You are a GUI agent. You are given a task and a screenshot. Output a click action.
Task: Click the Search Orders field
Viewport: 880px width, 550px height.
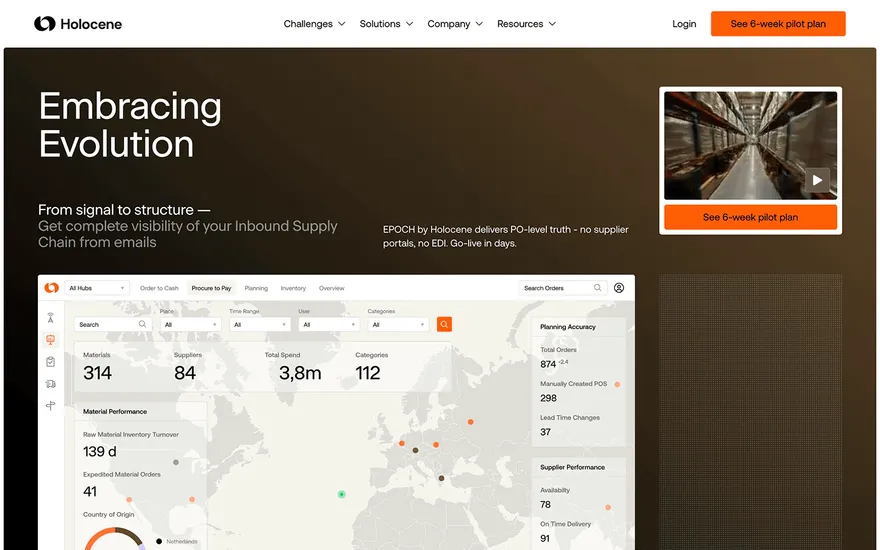coord(562,288)
